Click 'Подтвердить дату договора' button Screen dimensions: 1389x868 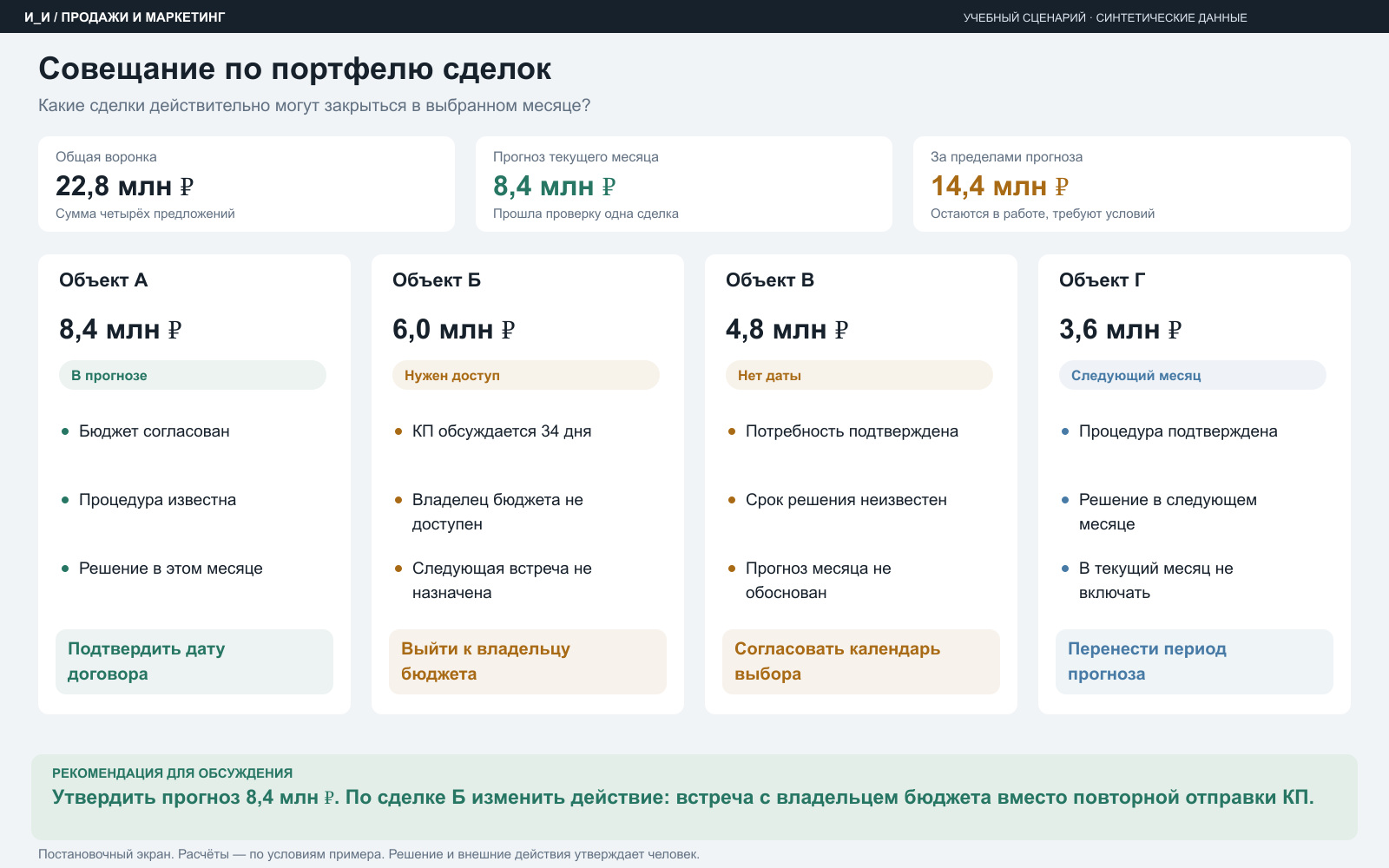[x=194, y=661]
